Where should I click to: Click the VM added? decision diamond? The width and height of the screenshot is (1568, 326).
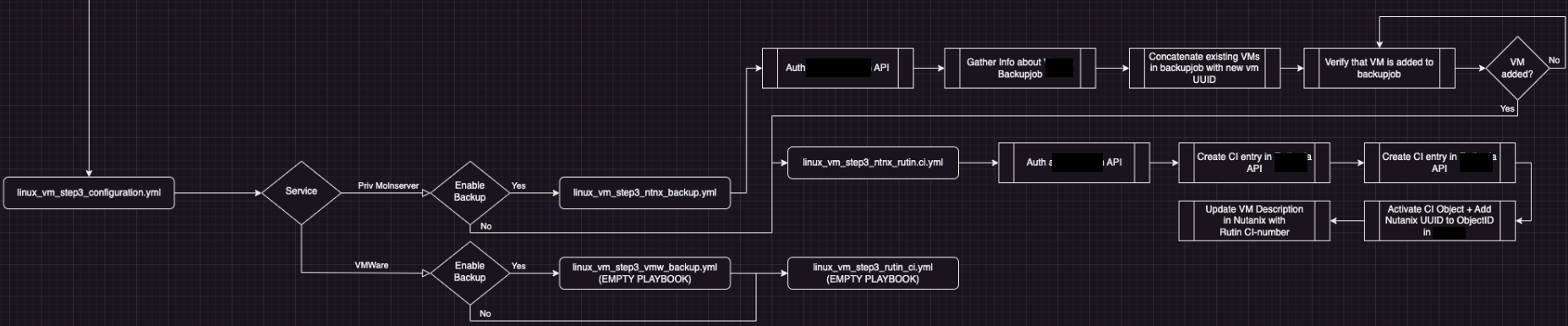1517,69
